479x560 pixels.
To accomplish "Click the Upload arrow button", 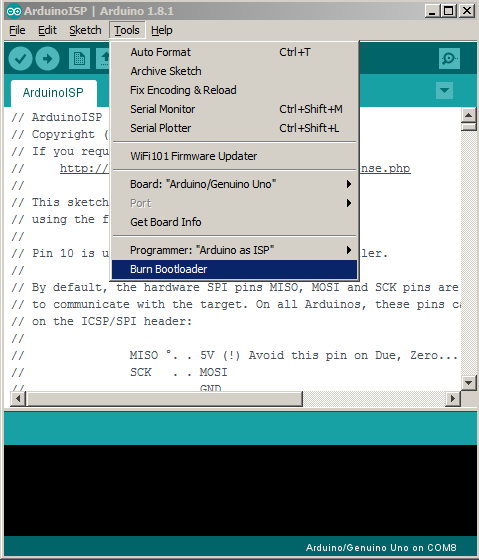I will tap(47, 59).
